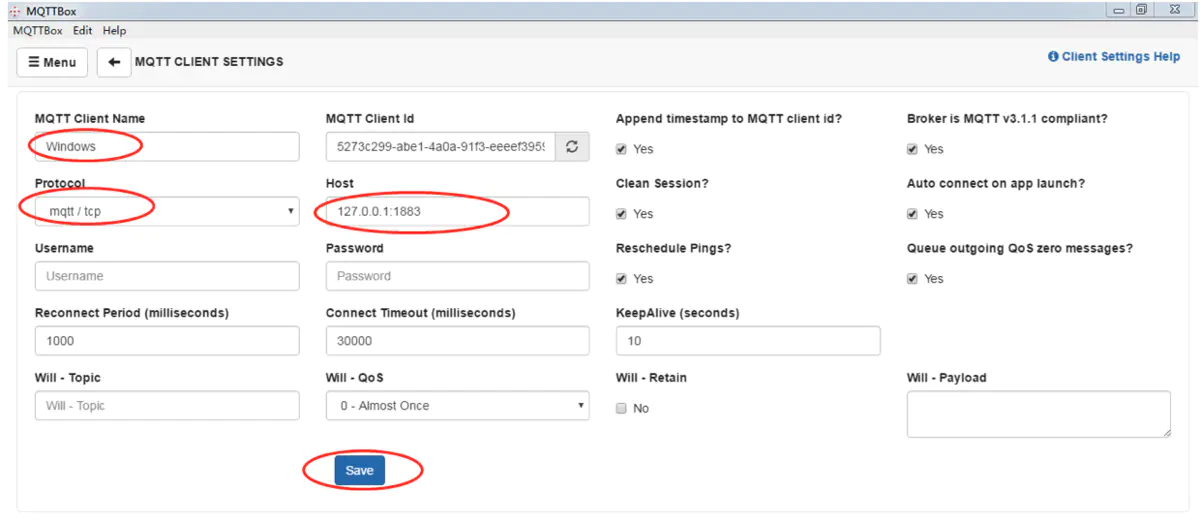
Task: Save the MQTT client settings
Action: [x=359, y=471]
